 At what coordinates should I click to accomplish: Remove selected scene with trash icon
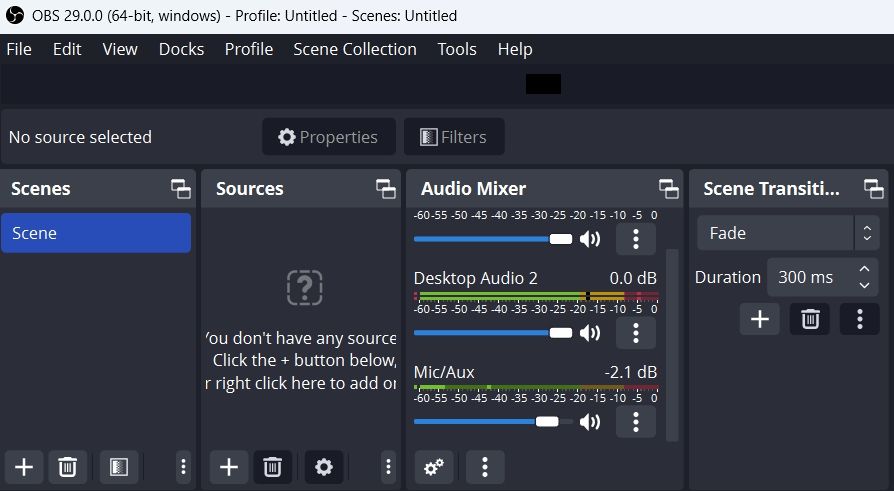point(67,467)
